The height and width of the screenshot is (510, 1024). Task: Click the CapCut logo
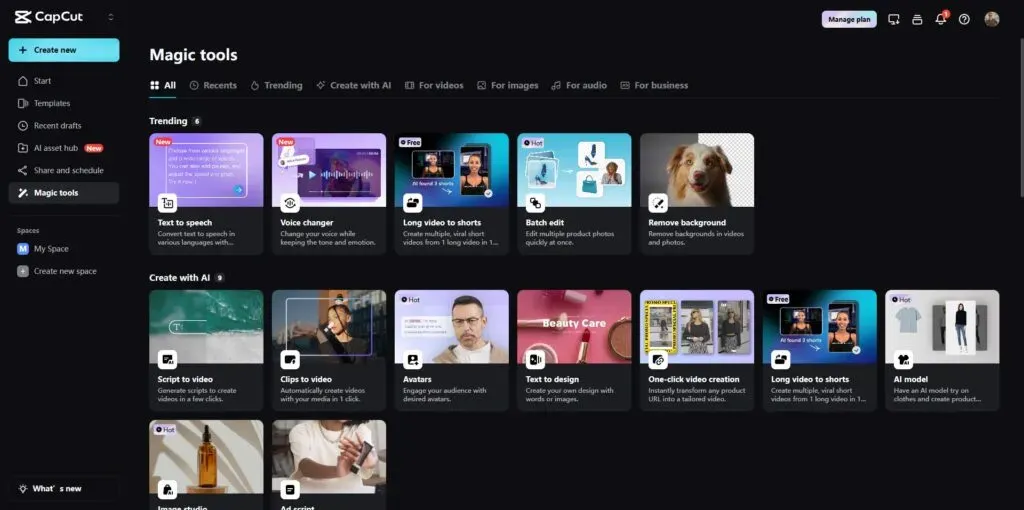pyautogui.click(x=49, y=17)
